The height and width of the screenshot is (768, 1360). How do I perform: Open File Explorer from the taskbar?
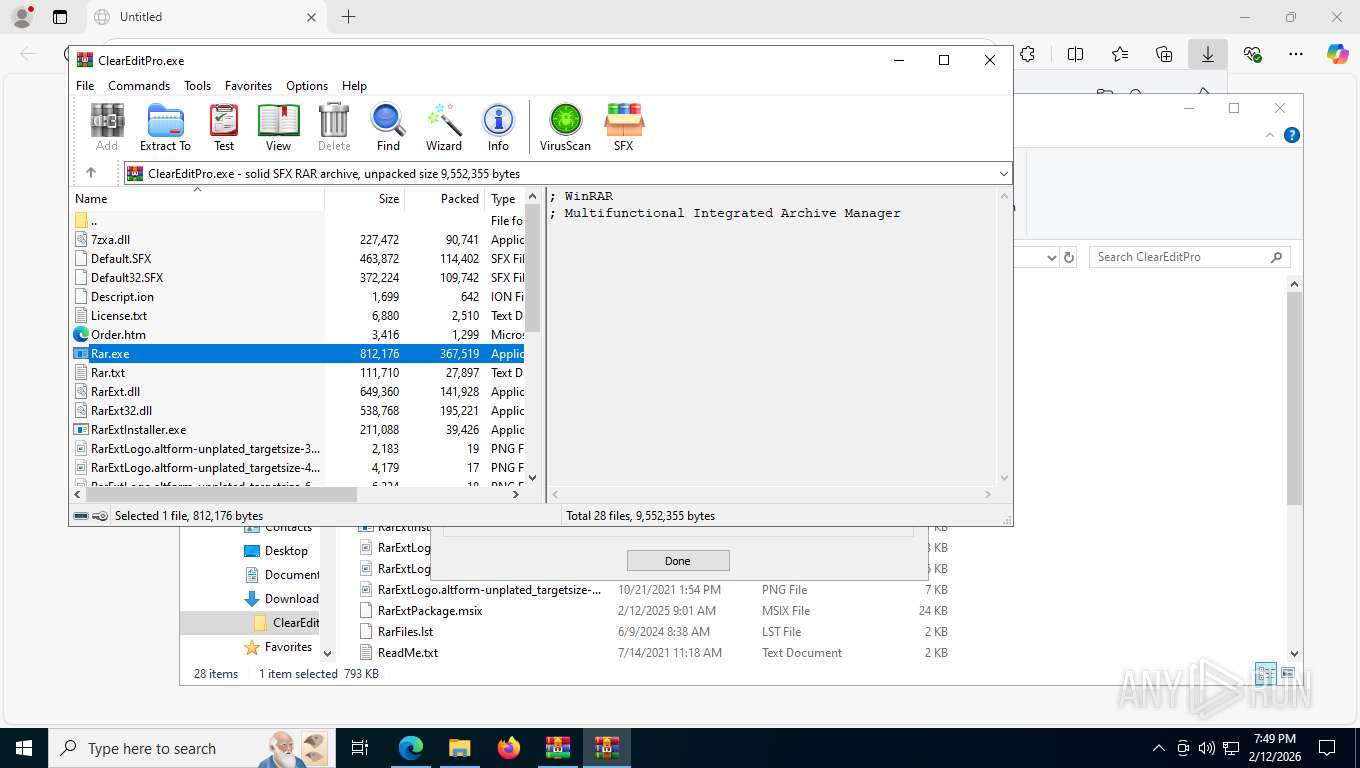[459, 748]
